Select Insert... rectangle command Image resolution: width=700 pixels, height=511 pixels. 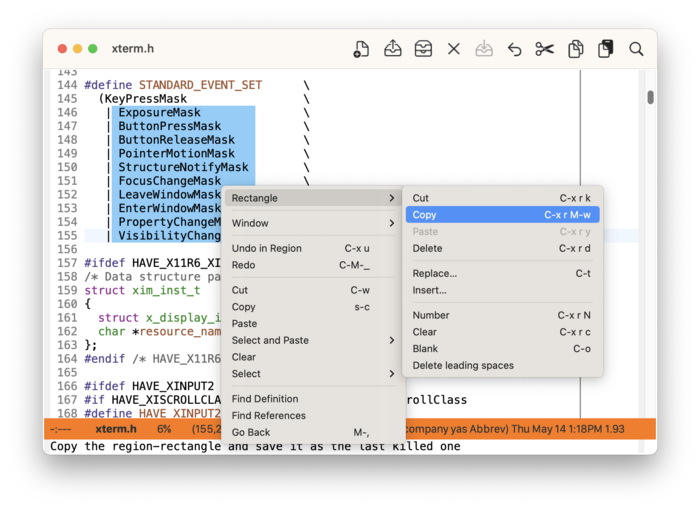502,290
